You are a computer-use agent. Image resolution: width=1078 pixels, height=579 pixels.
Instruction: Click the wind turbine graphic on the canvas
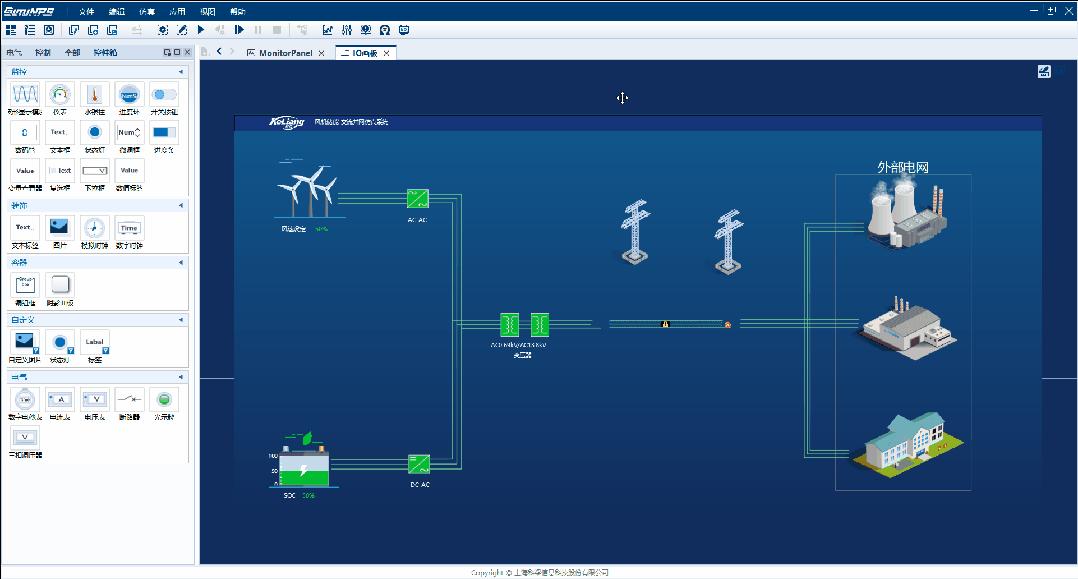[310, 195]
